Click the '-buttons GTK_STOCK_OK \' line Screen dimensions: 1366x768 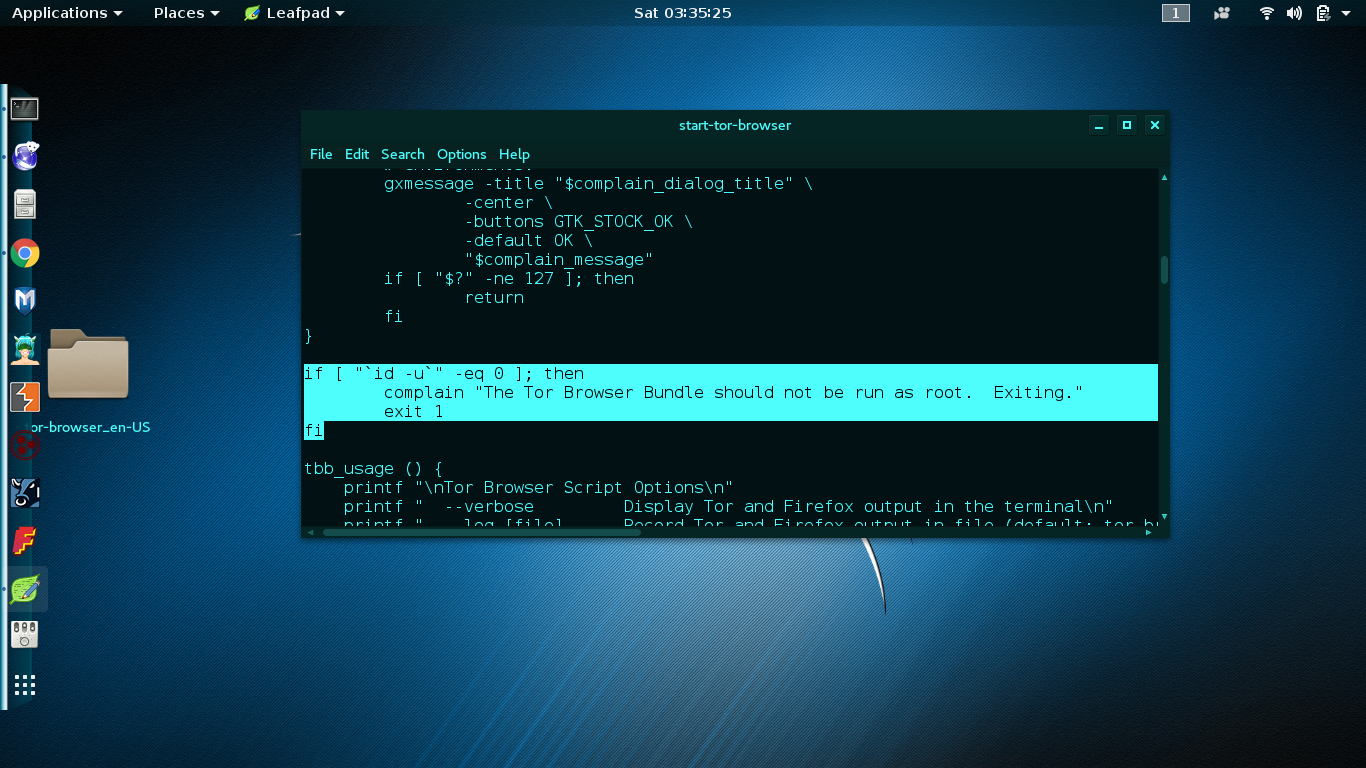pos(578,221)
